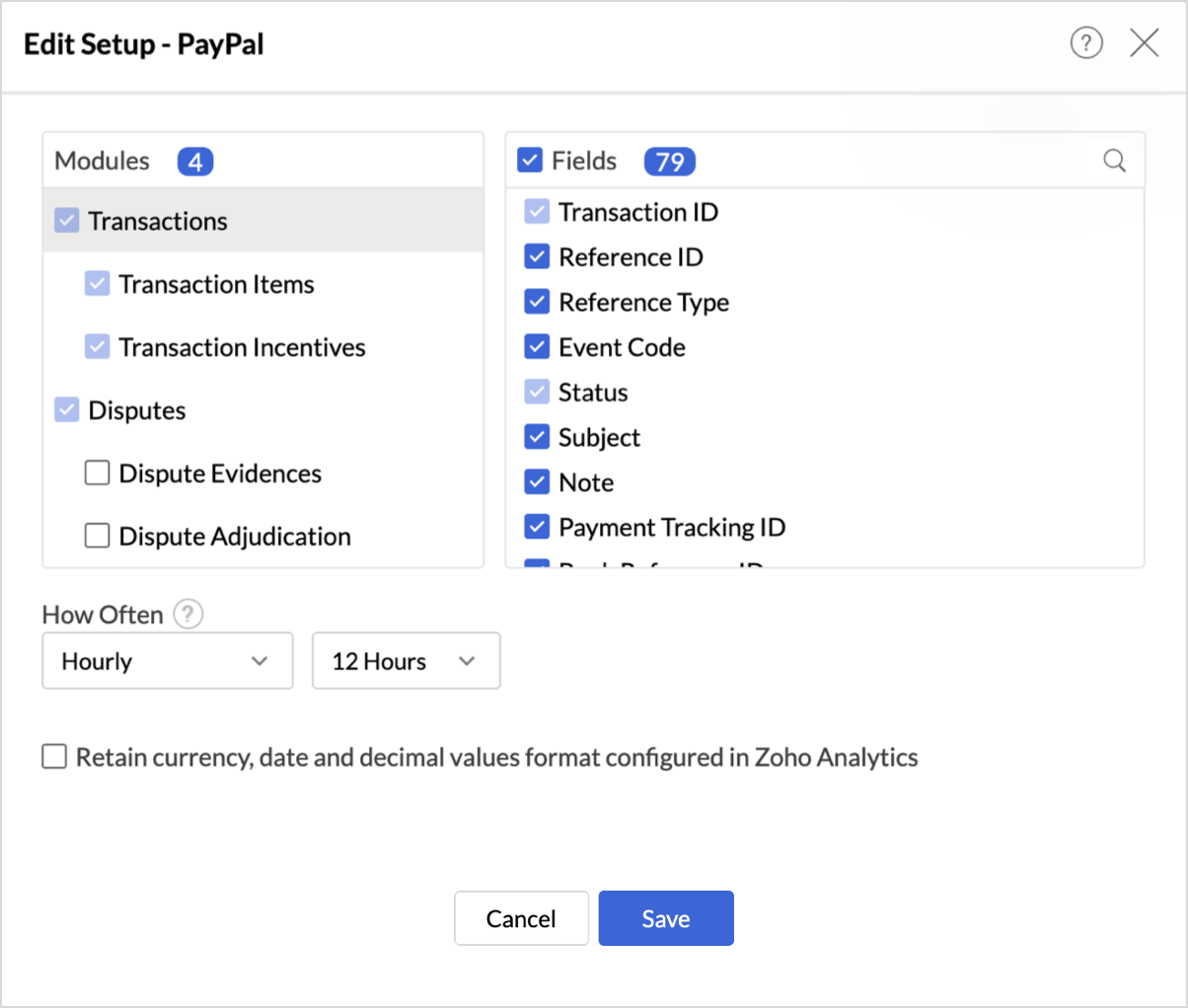
Task: Open the help icon in dialog header
Action: point(1086,42)
